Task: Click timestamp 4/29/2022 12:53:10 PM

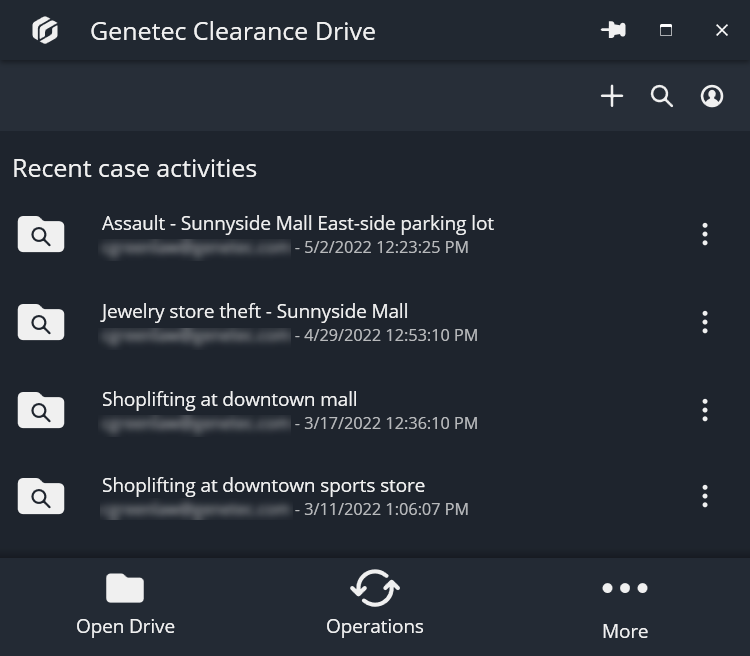Action: [391, 335]
